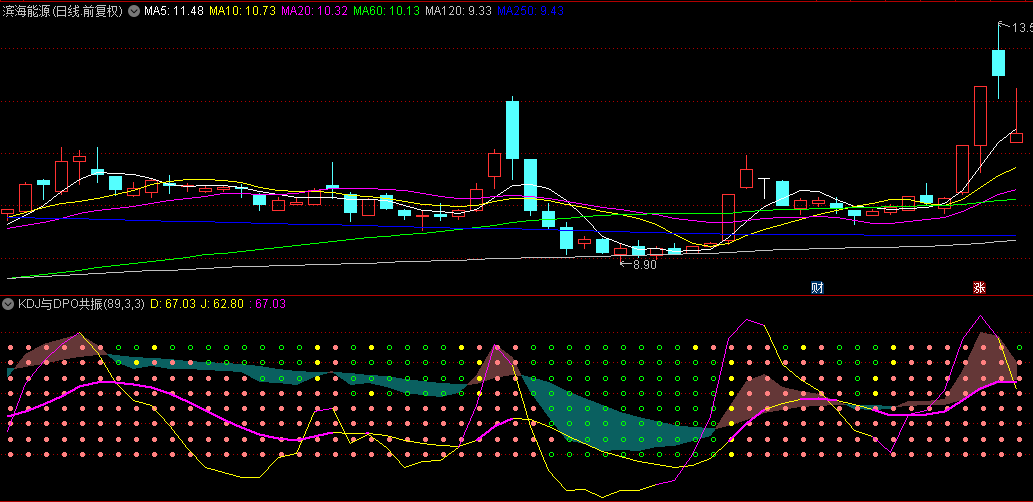Select the MA5: 11.48 label

tap(173, 11)
